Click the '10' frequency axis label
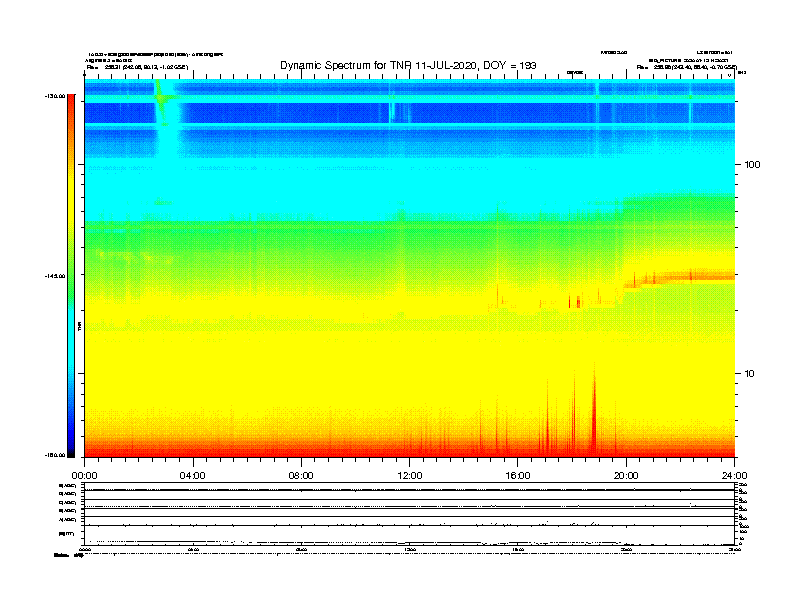 click(749, 374)
